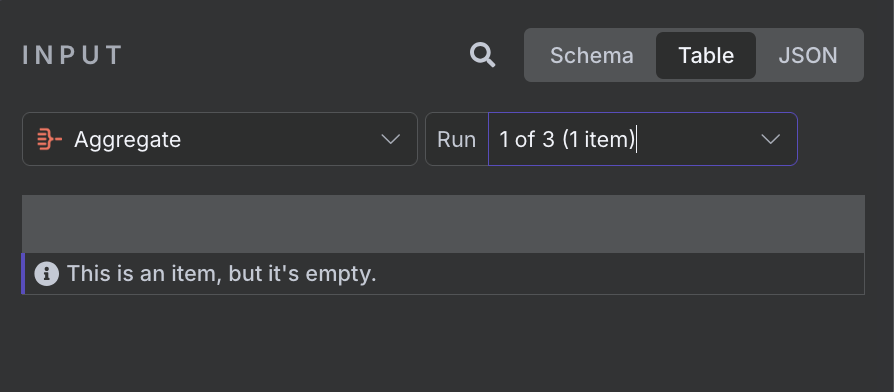Click the INPUT panel heading
The width and height of the screenshot is (894, 392).
pos(72,55)
